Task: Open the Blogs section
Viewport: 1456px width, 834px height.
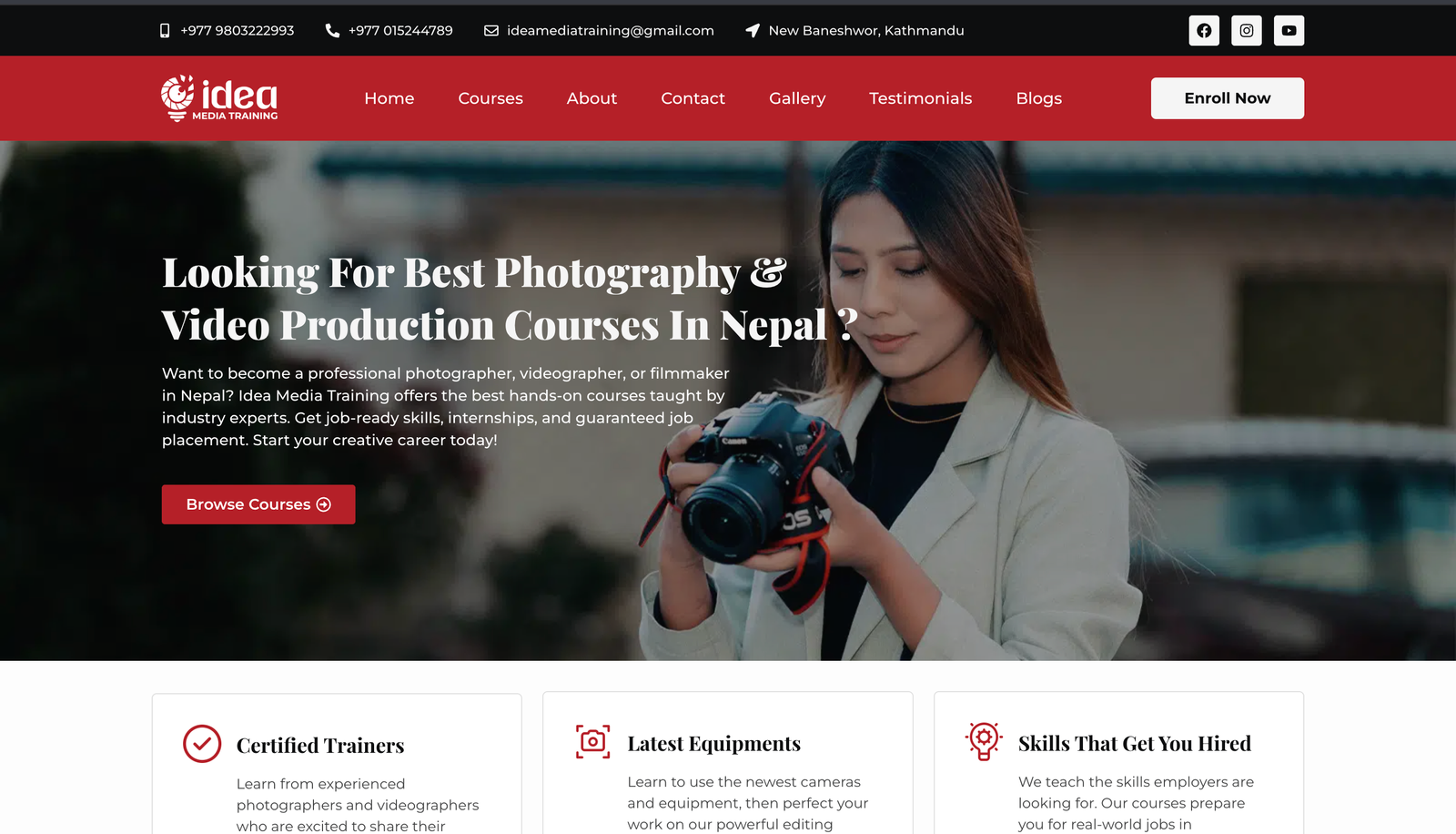Action: tap(1038, 98)
